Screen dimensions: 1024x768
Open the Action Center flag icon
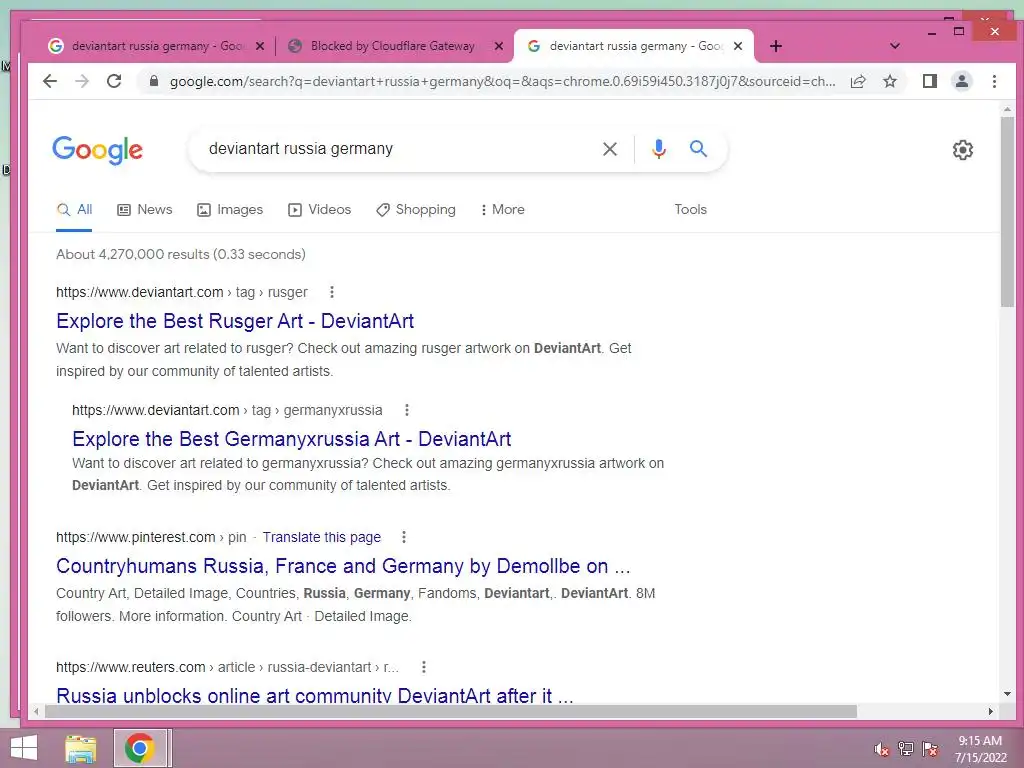pos(930,748)
